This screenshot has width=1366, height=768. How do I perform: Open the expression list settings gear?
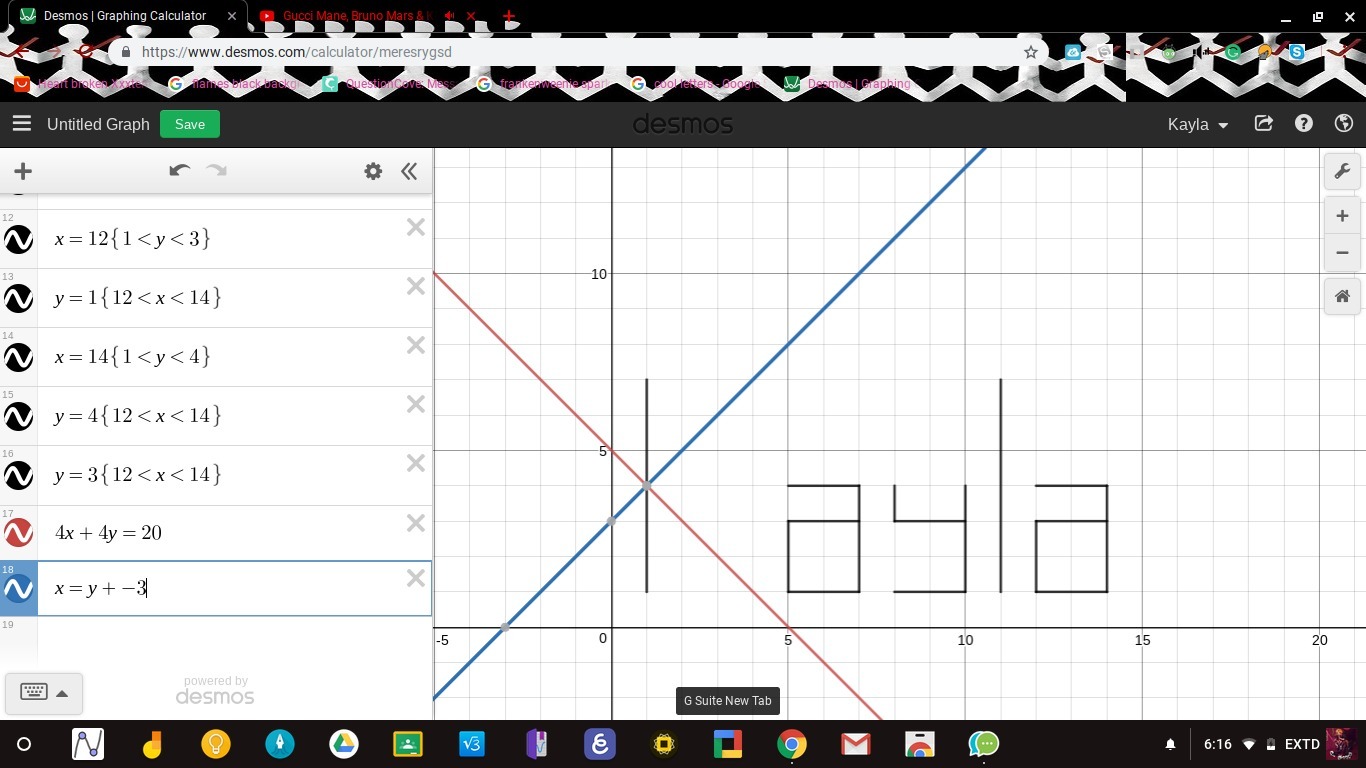tap(373, 171)
